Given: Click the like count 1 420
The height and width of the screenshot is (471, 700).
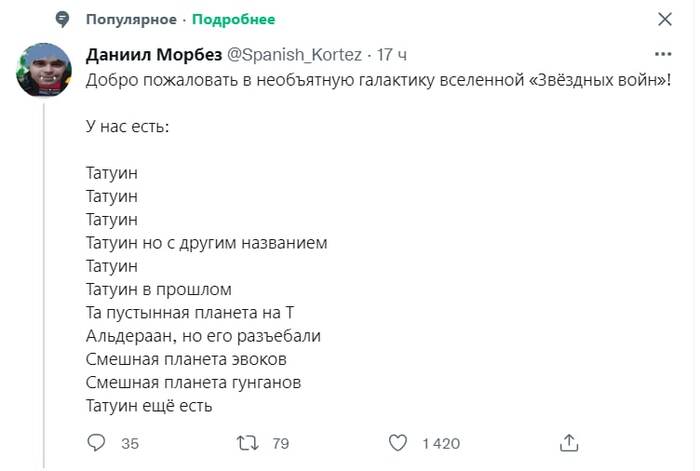Looking at the screenshot, I should [x=441, y=443].
